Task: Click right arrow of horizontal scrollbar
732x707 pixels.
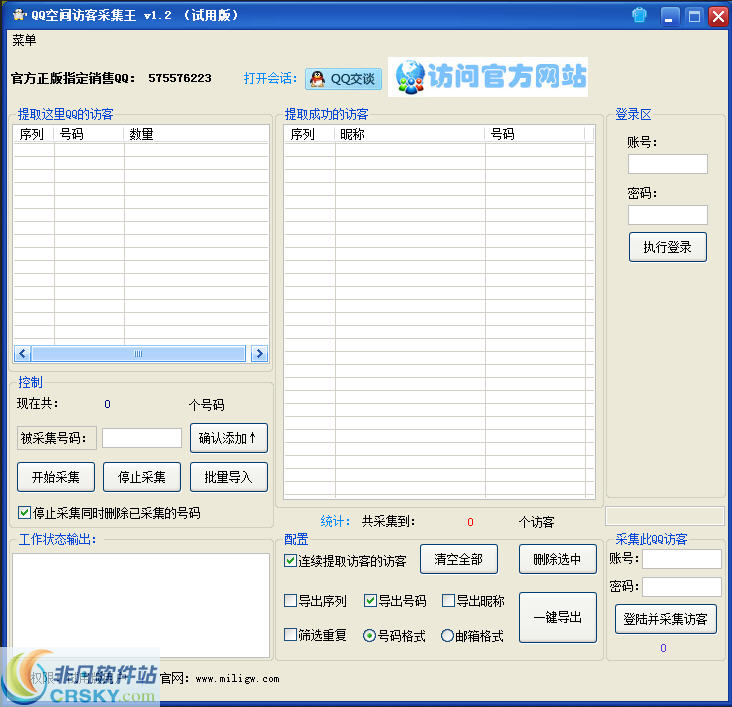Action: (x=259, y=354)
